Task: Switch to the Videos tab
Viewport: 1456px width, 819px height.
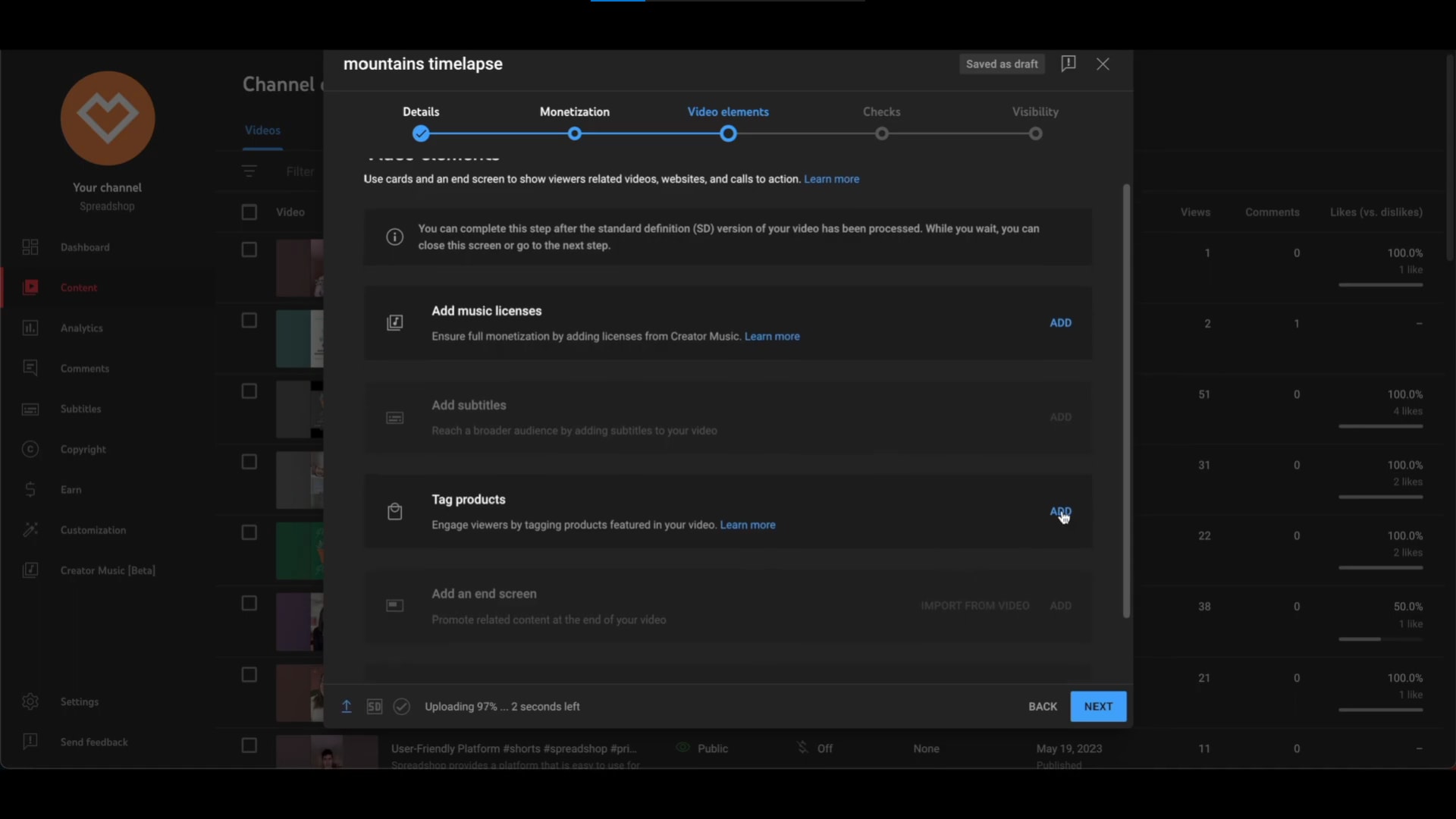Action: [x=262, y=130]
